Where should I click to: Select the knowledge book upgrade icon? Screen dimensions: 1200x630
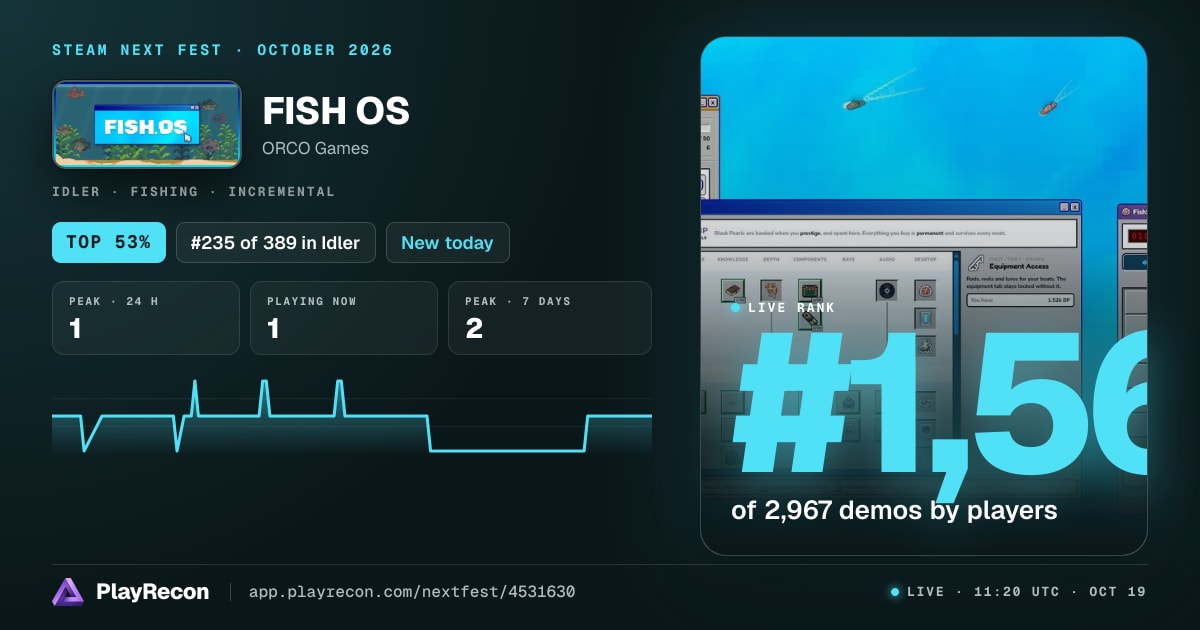coord(733,290)
